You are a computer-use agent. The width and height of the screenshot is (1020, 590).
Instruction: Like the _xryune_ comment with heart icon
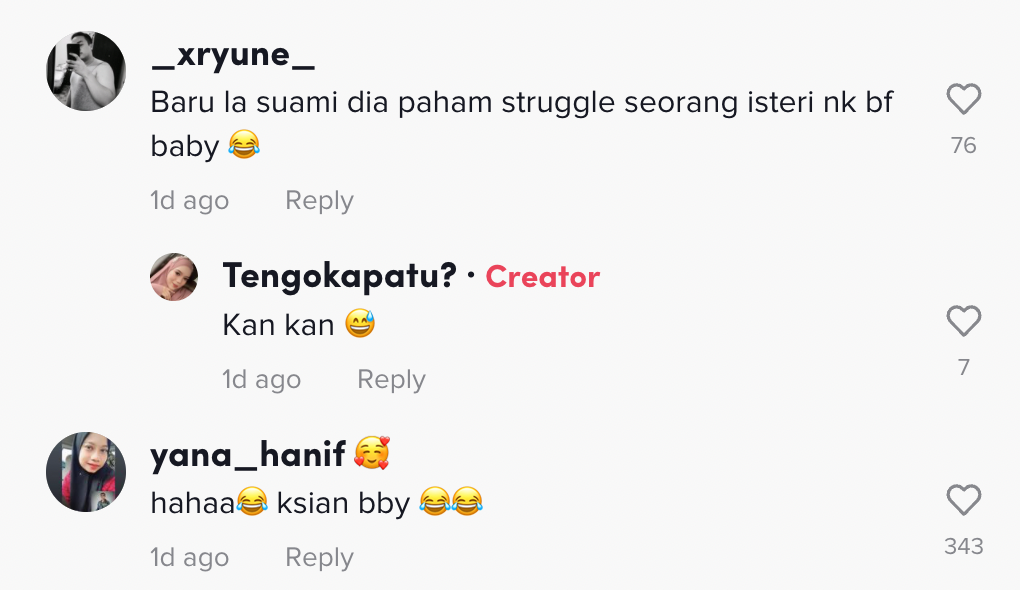pyautogui.click(x=963, y=99)
